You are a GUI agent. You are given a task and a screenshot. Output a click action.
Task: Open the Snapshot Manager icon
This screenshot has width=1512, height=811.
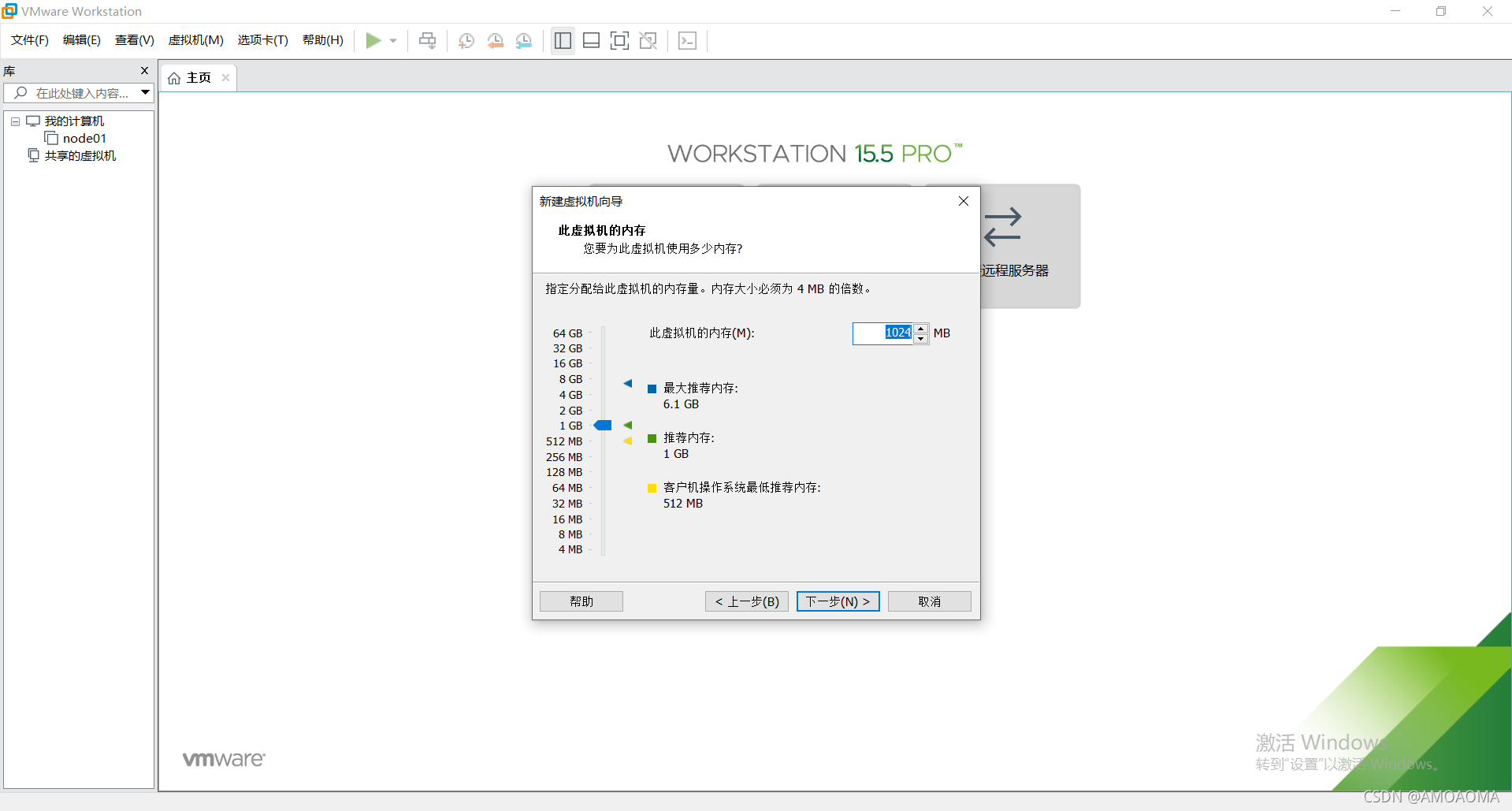pyautogui.click(x=523, y=40)
